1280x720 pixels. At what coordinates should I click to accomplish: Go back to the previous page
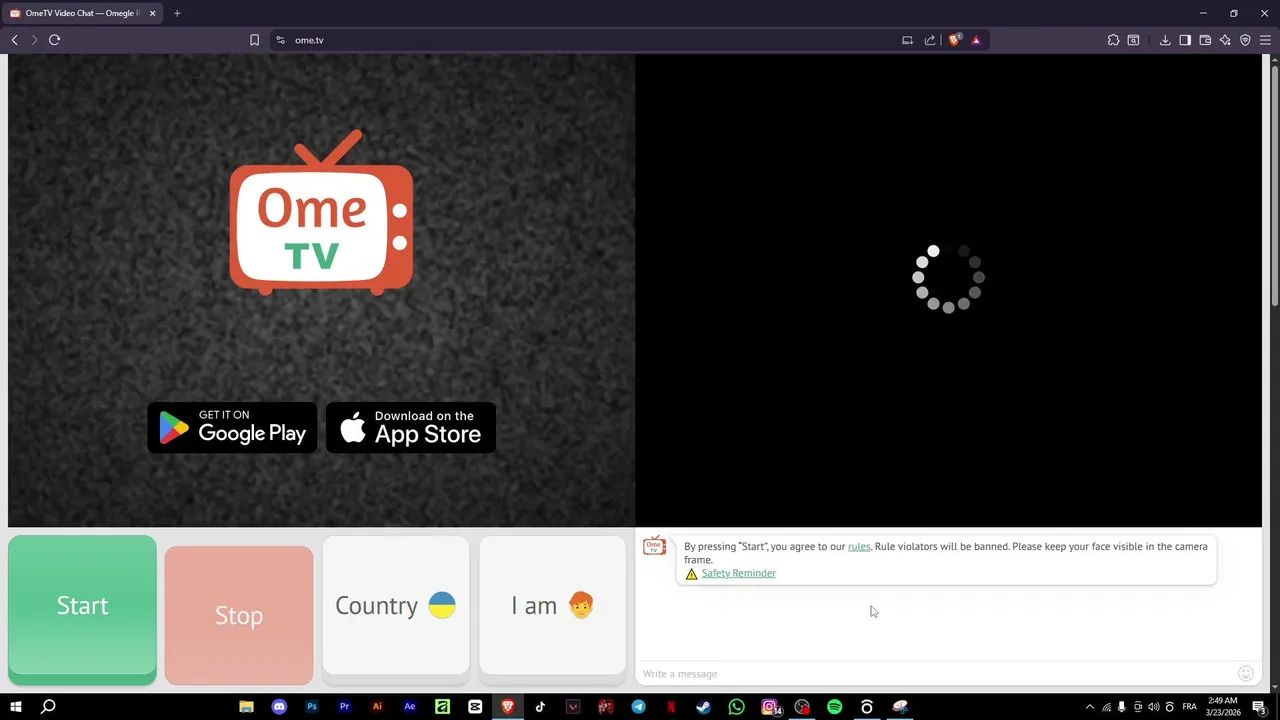point(15,40)
